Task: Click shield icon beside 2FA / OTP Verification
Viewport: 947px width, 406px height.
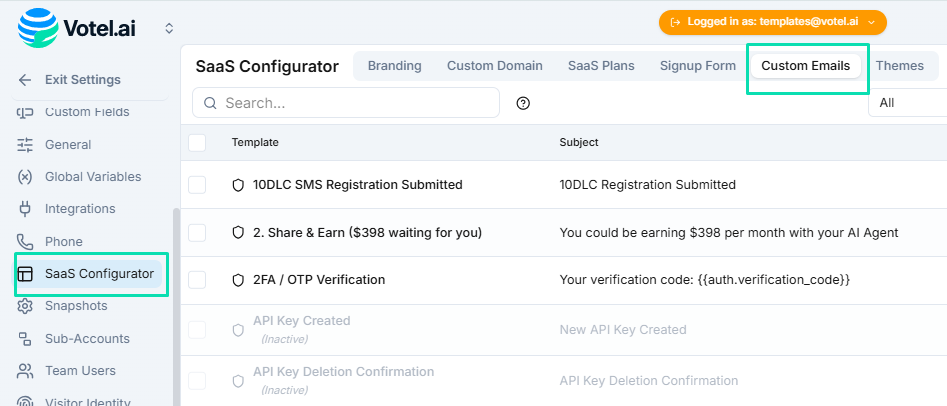Action: 238,280
